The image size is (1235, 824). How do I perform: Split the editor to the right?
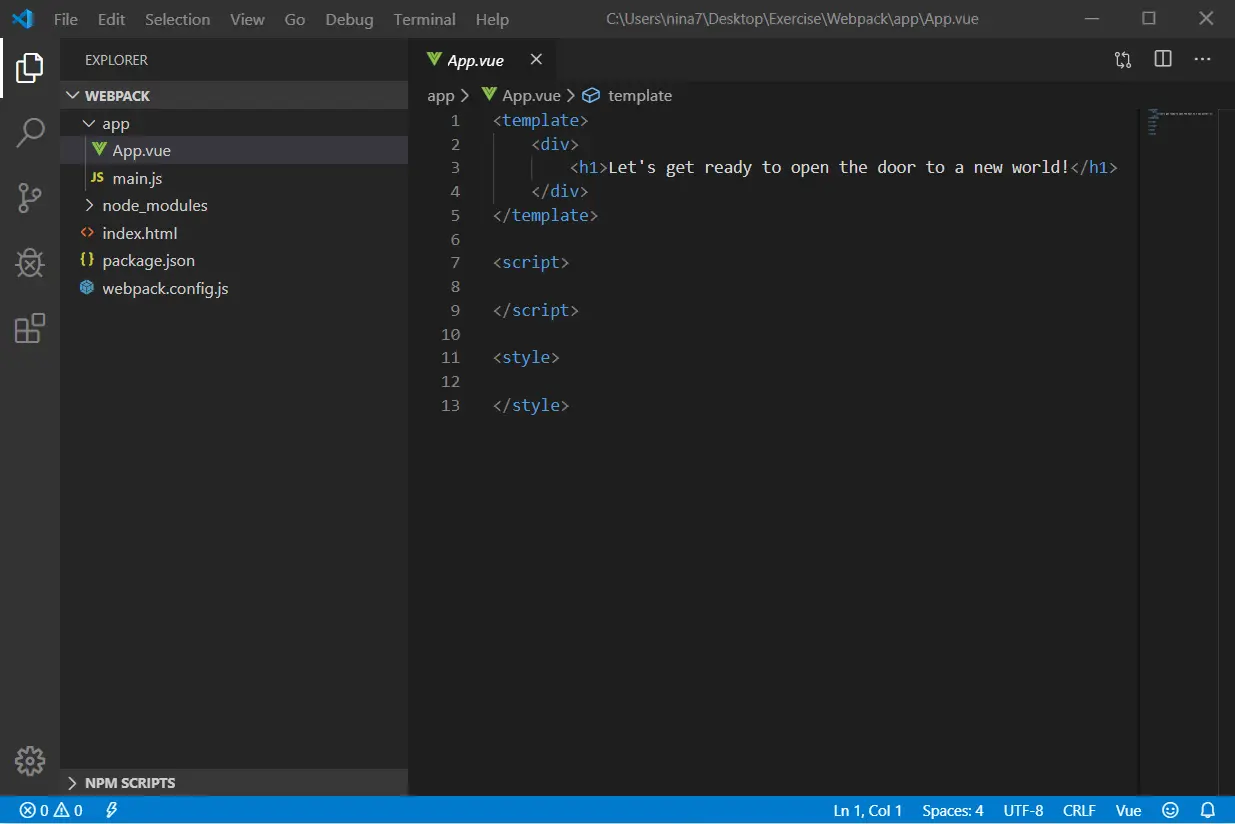[x=1163, y=60]
